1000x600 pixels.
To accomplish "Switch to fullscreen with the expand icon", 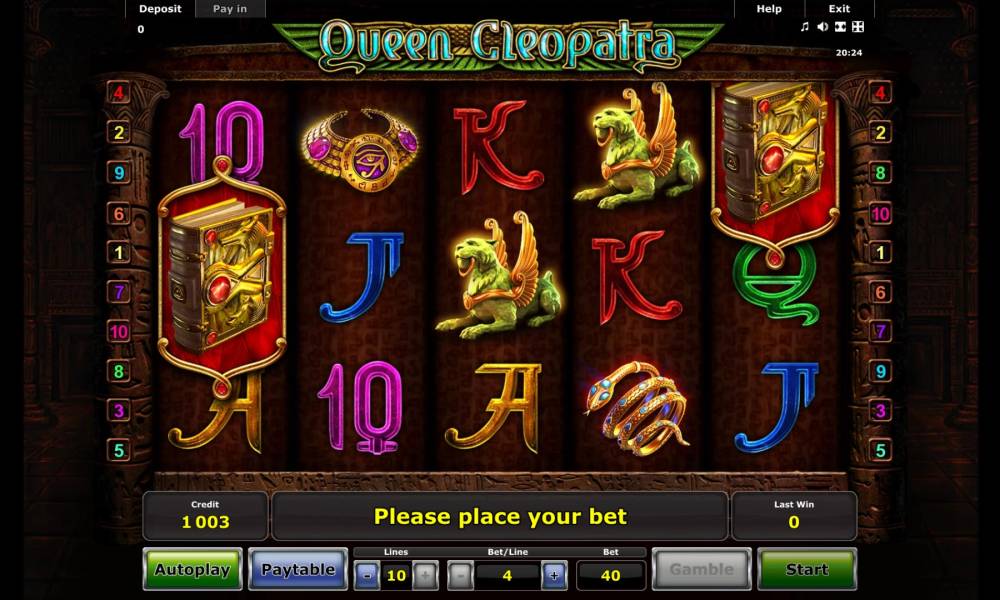I will [x=858, y=27].
